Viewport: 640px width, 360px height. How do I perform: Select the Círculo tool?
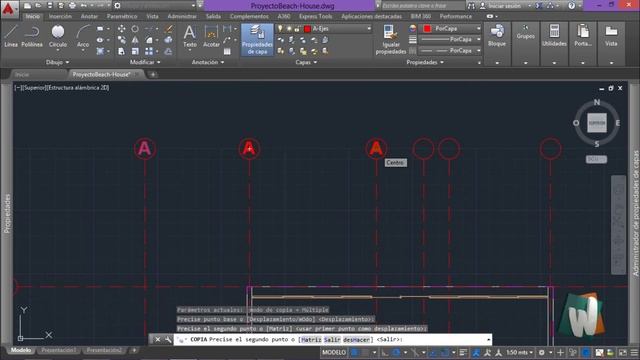coord(58,36)
